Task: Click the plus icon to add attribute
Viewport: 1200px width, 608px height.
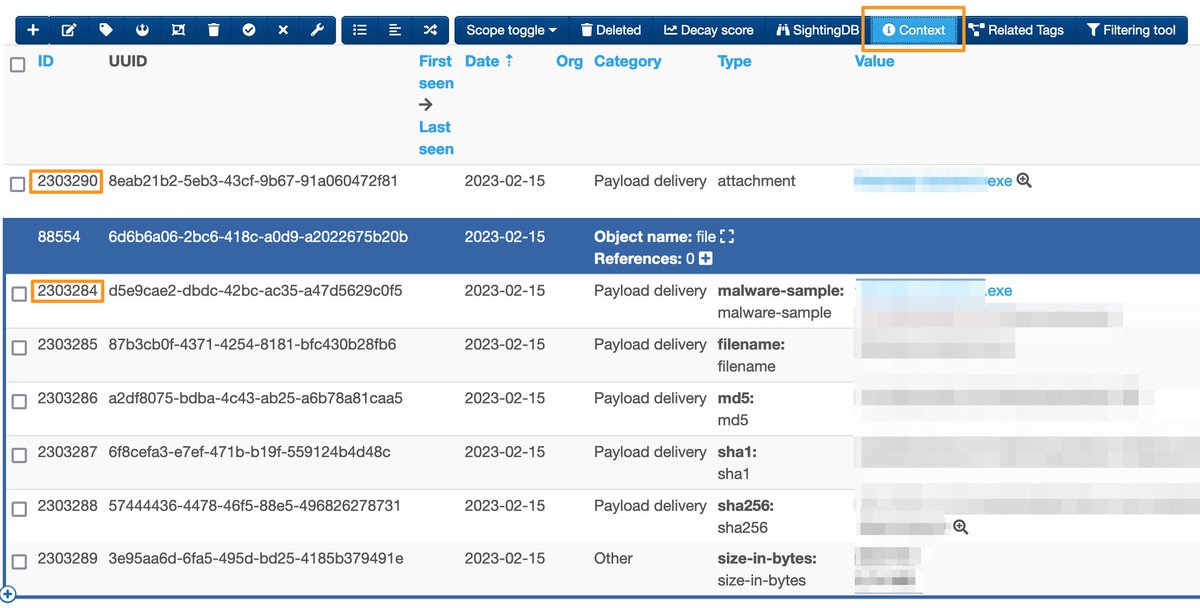Action: click(33, 30)
